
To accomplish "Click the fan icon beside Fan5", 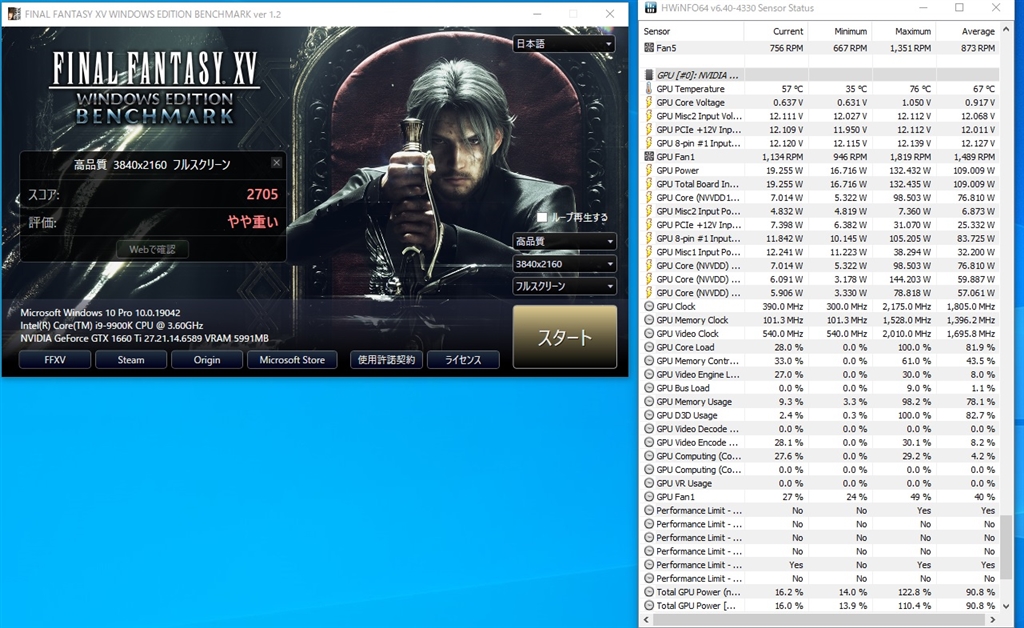I will 648,48.
